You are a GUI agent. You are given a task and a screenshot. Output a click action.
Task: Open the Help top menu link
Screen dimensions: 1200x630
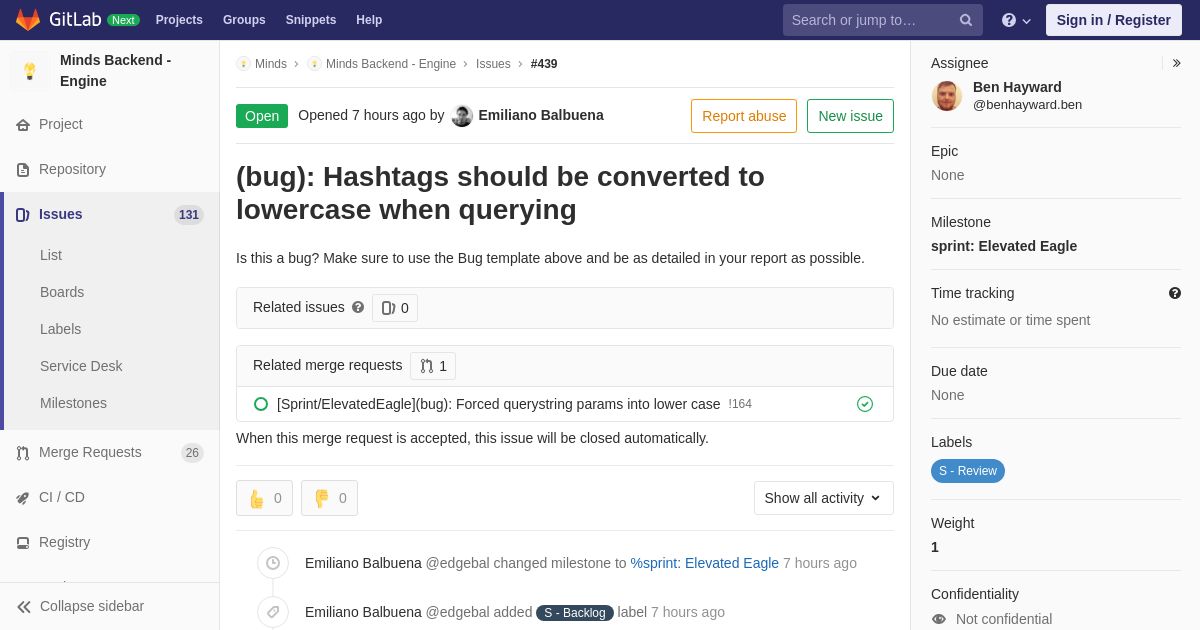(x=369, y=20)
